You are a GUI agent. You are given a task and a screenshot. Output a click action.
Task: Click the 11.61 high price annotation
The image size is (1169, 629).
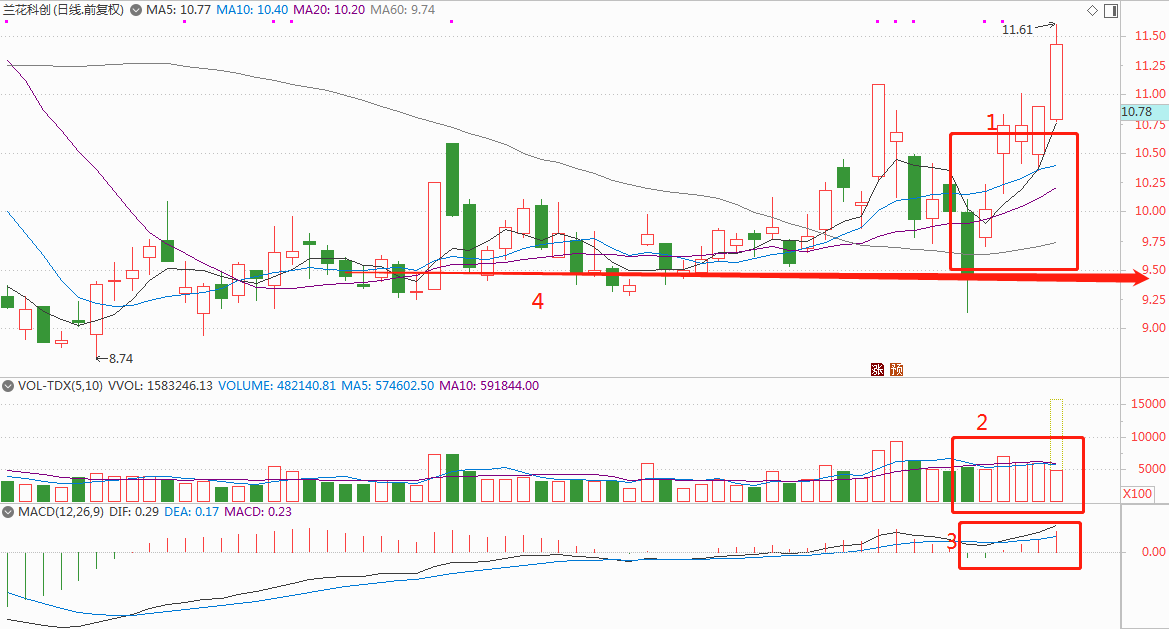1017,30
